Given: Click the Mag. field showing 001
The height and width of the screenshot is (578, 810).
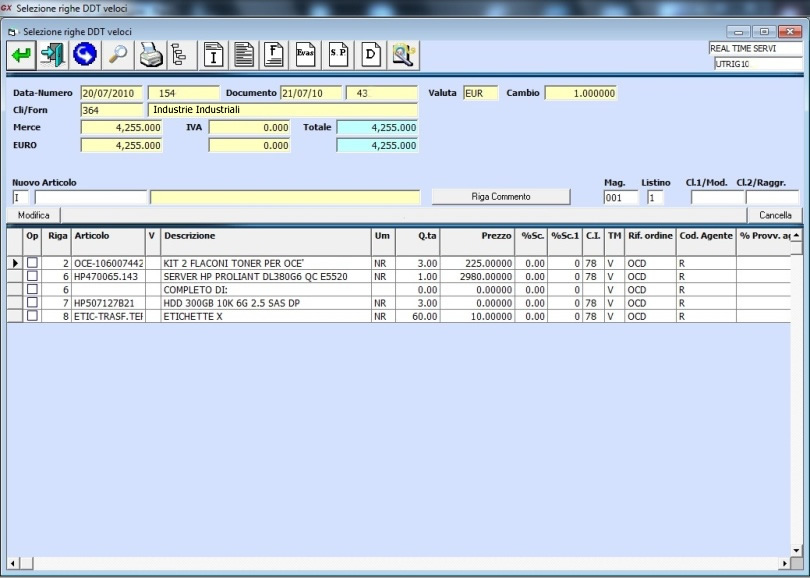Looking at the screenshot, I should [621, 197].
